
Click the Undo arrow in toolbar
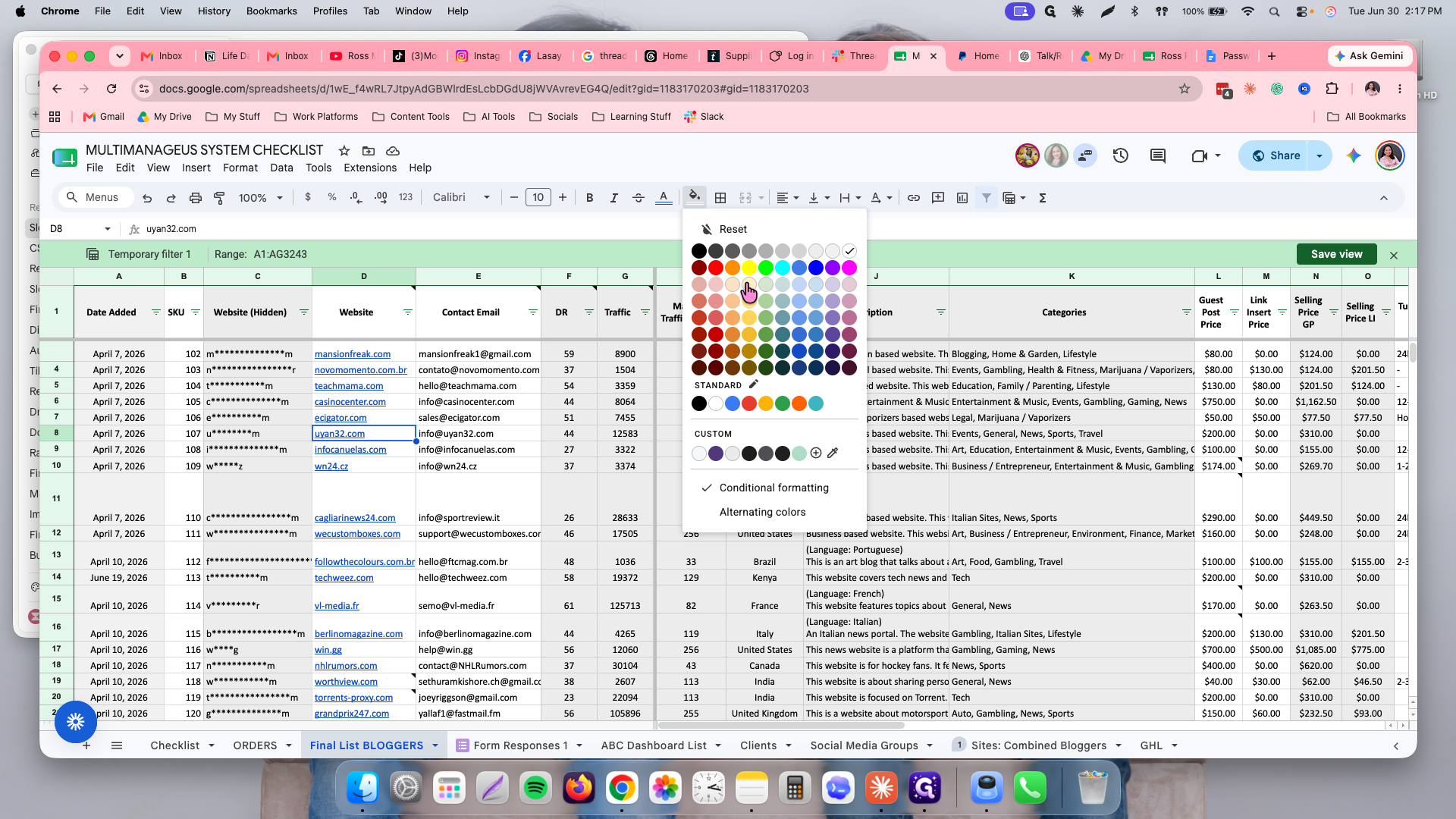pyautogui.click(x=147, y=198)
